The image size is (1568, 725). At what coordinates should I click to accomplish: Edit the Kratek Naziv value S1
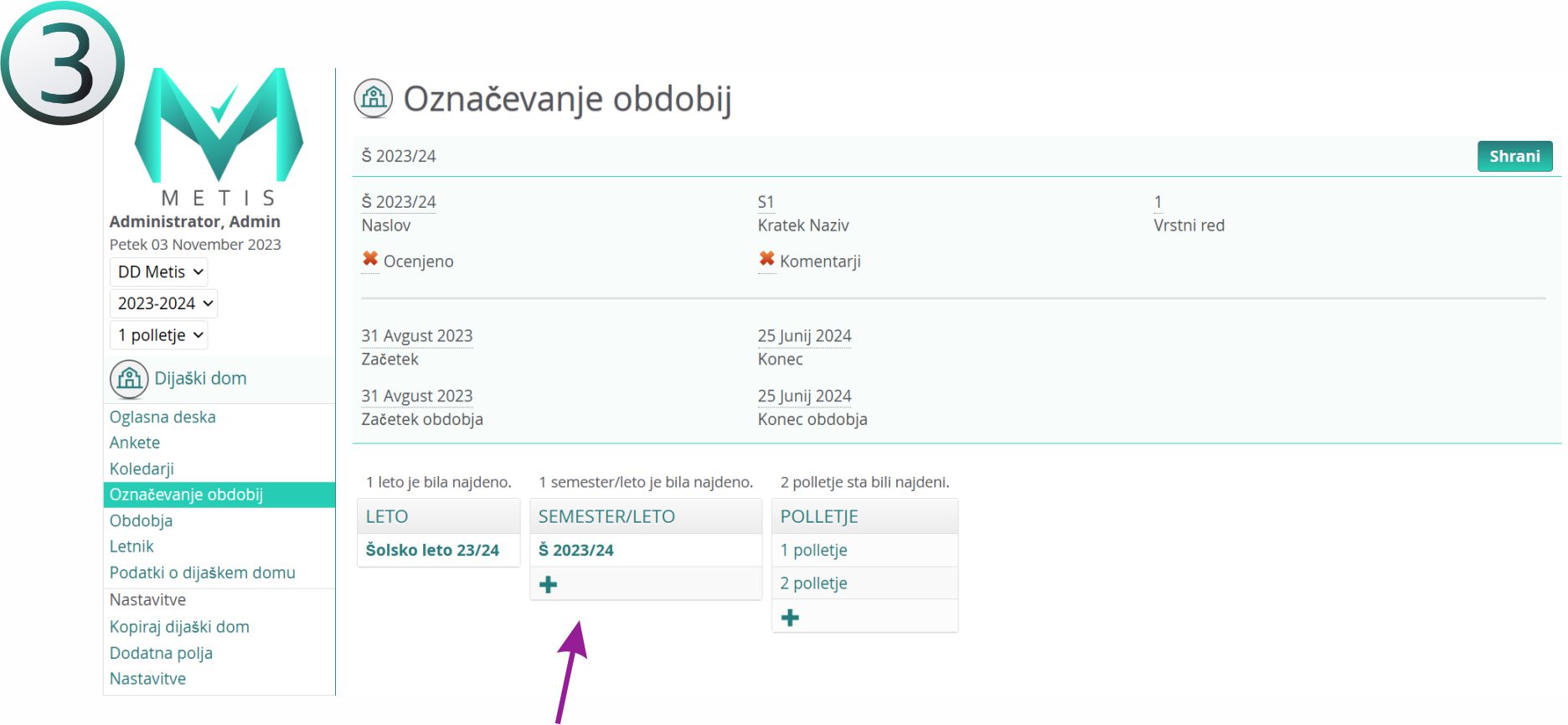[x=766, y=202]
